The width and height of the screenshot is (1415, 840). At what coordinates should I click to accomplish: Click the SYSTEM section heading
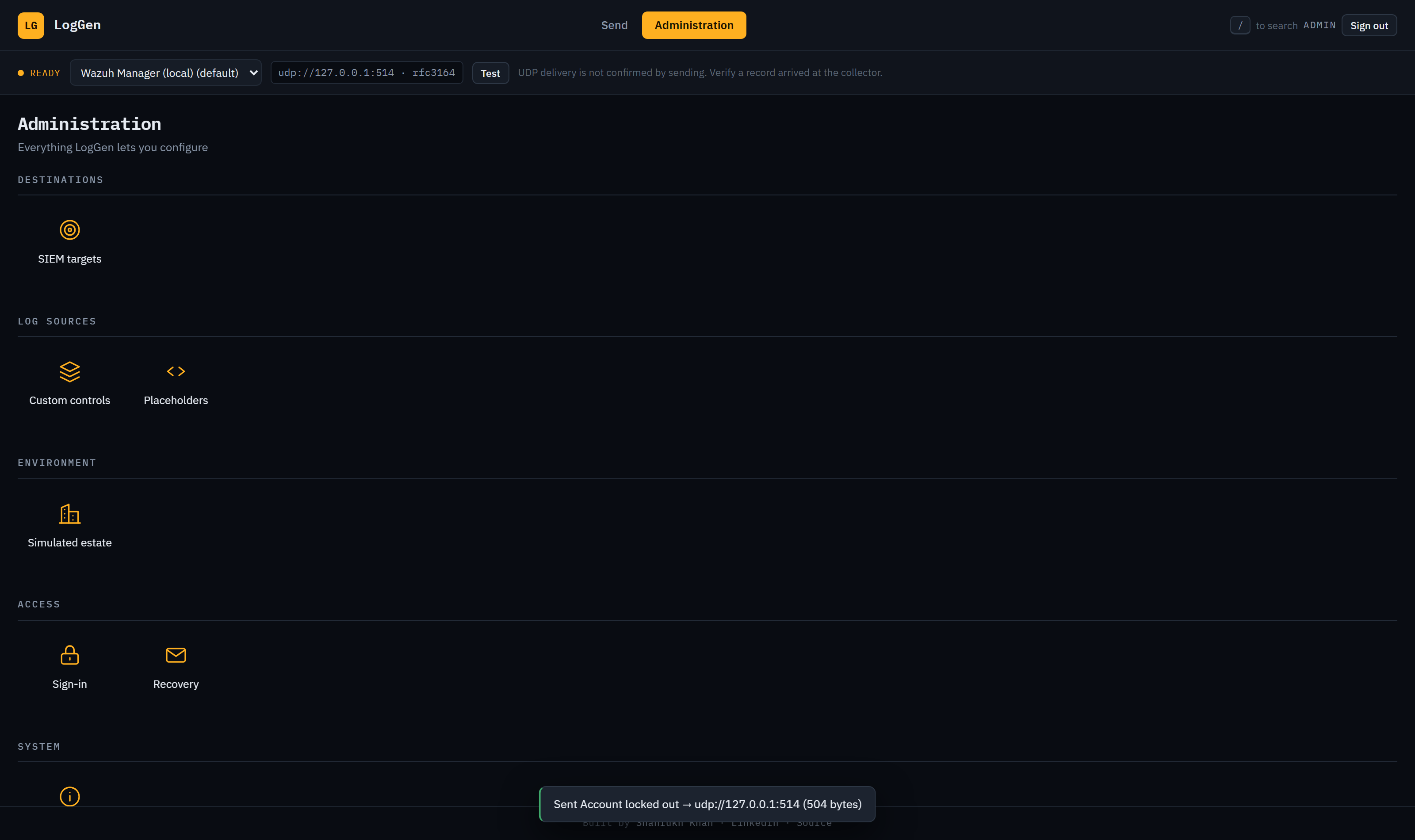(38, 747)
